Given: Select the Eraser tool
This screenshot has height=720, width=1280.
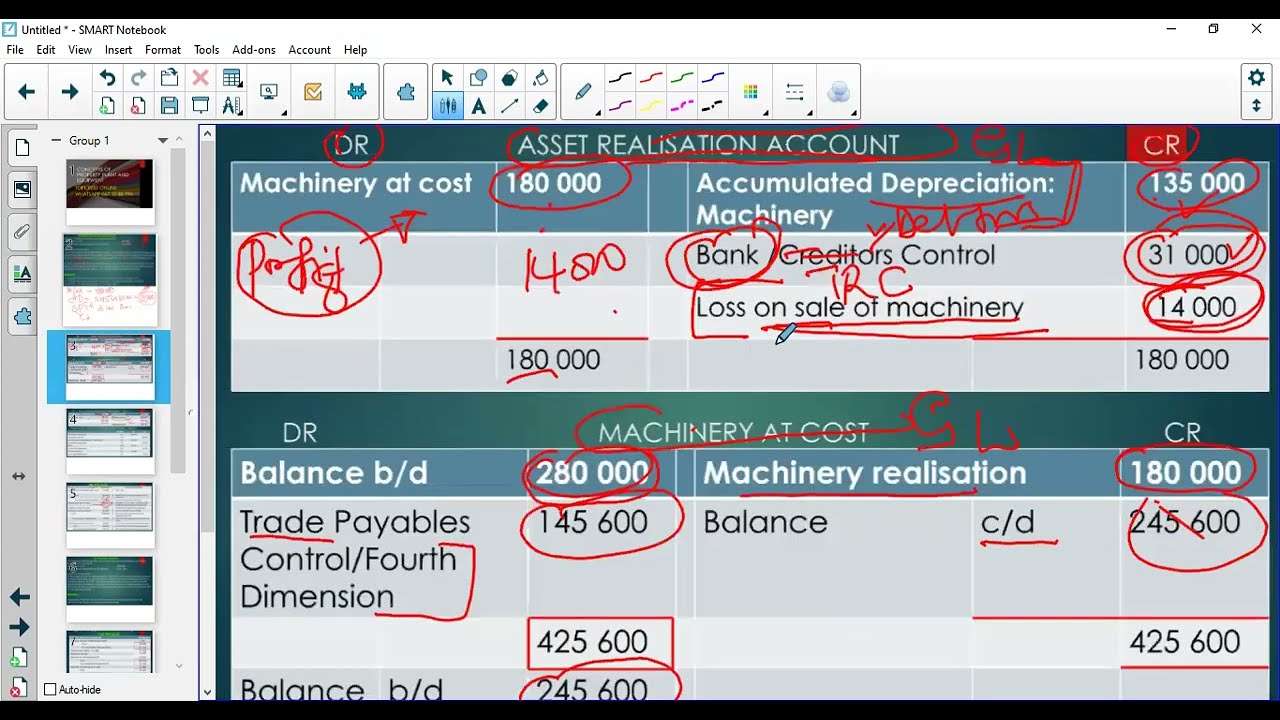Looking at the screenshot, I should point(540,106).
